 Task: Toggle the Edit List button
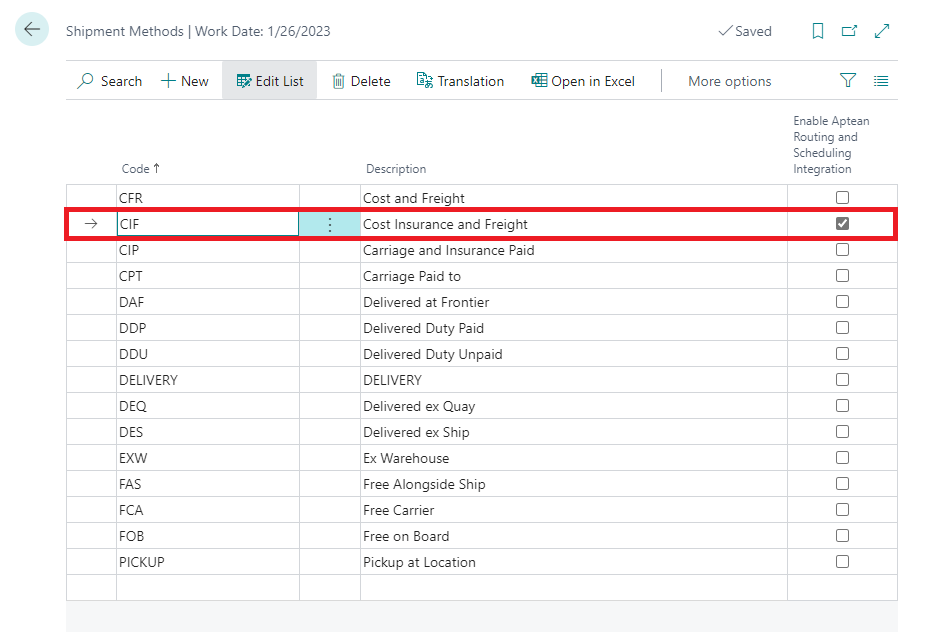270,81
